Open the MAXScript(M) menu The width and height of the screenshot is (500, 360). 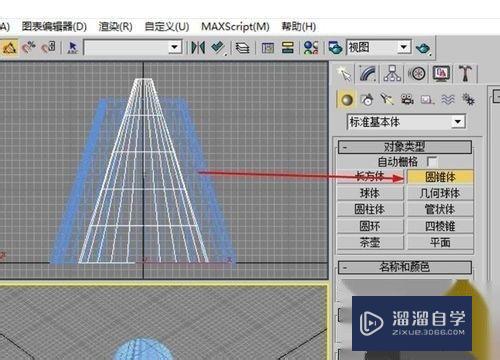point(235,26)
